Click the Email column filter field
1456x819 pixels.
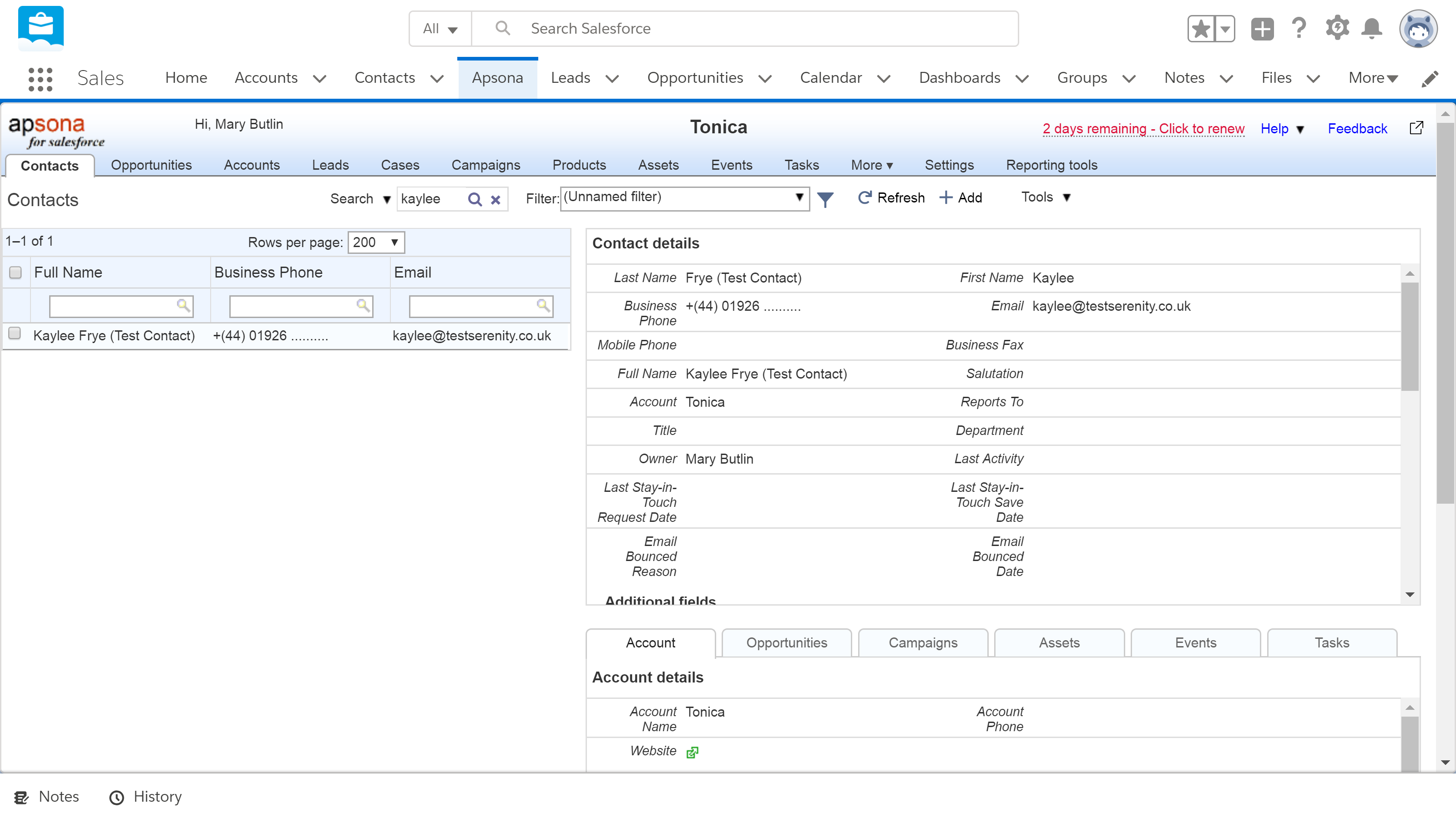pos(480,306)
